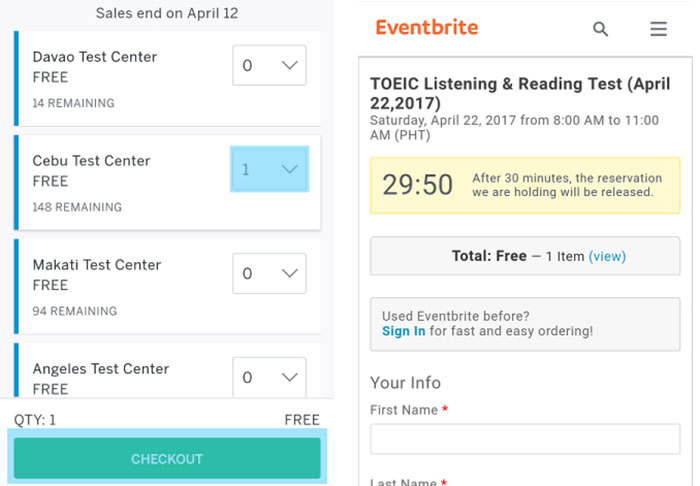
Task: Select the Cebu Test Center ticket name
Action: (x=91, y=161)
